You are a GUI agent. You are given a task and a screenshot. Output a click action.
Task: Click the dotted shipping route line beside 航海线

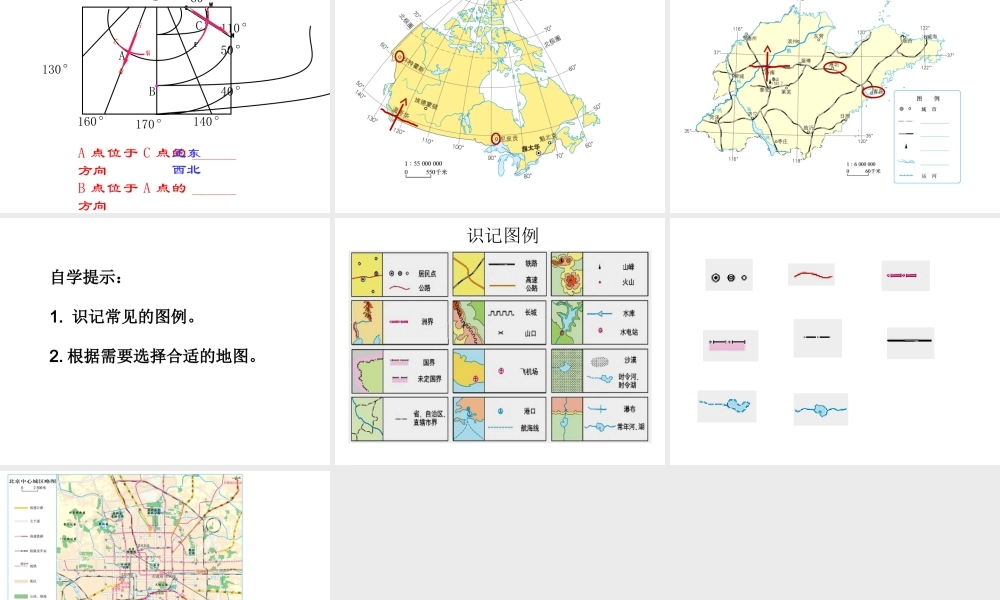point(500,427)
